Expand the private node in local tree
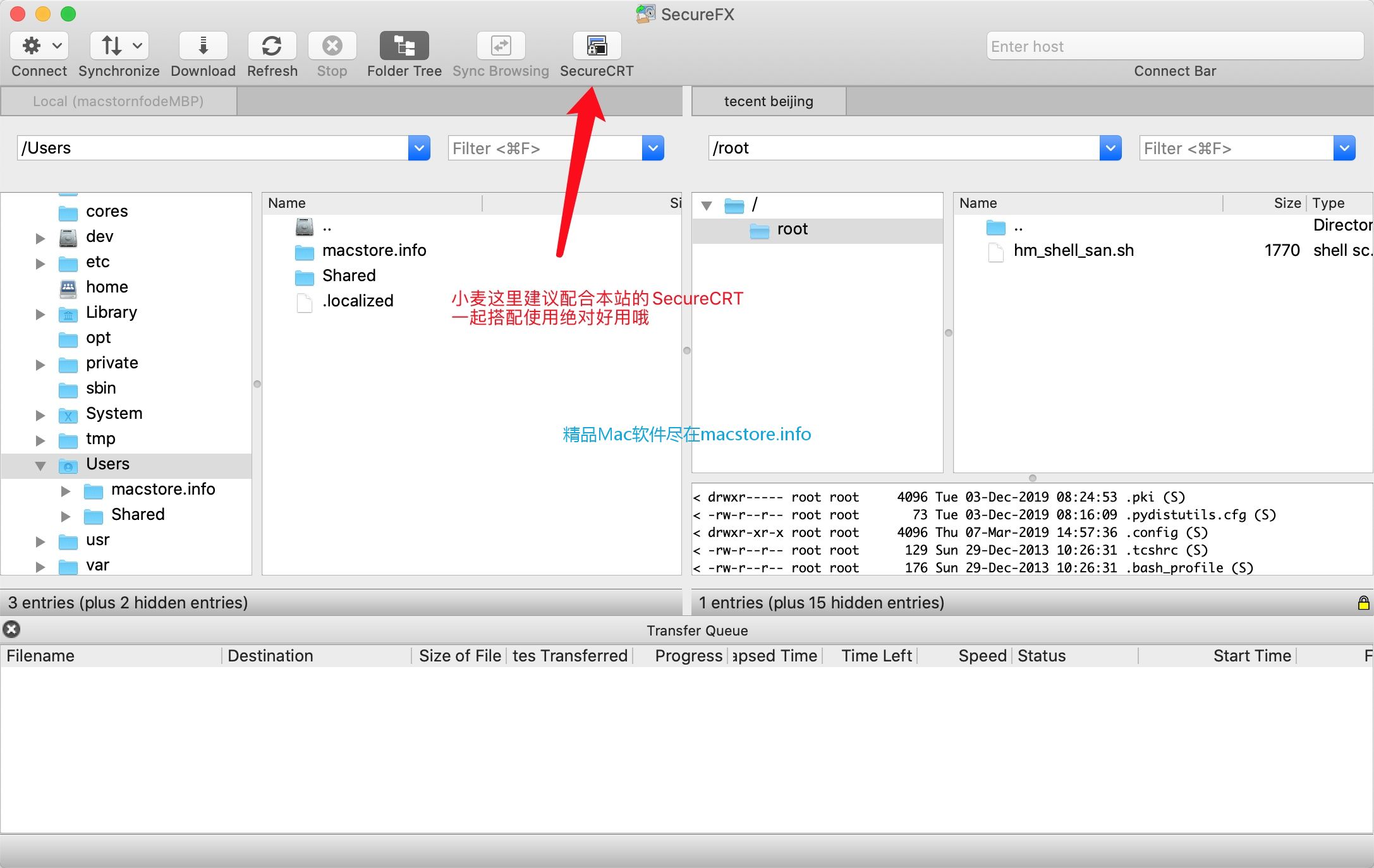Viewport: 1374px width, 868px height. (x=40, y=365)
